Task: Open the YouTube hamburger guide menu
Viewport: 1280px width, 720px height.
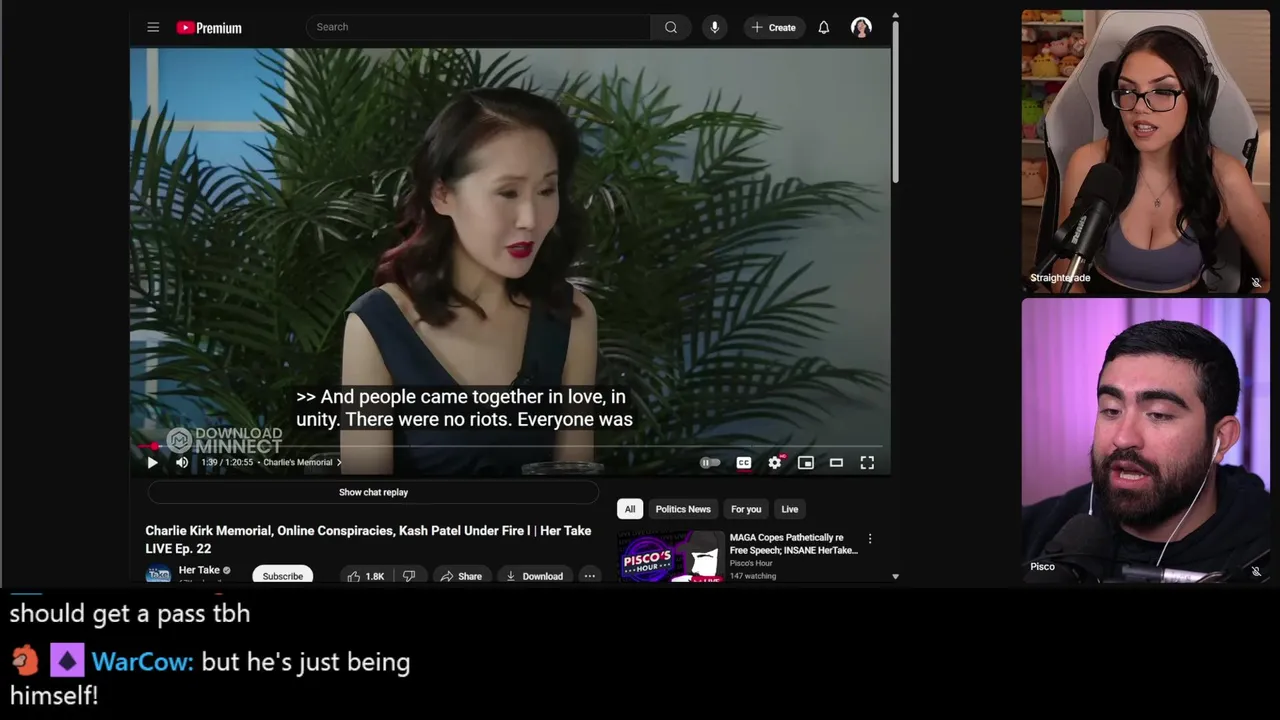Action: click(x=153, y=28)
